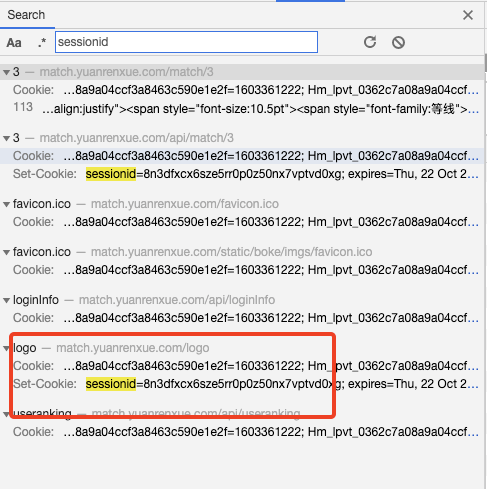Clear search results with the ban icon

tap(398, 42)
